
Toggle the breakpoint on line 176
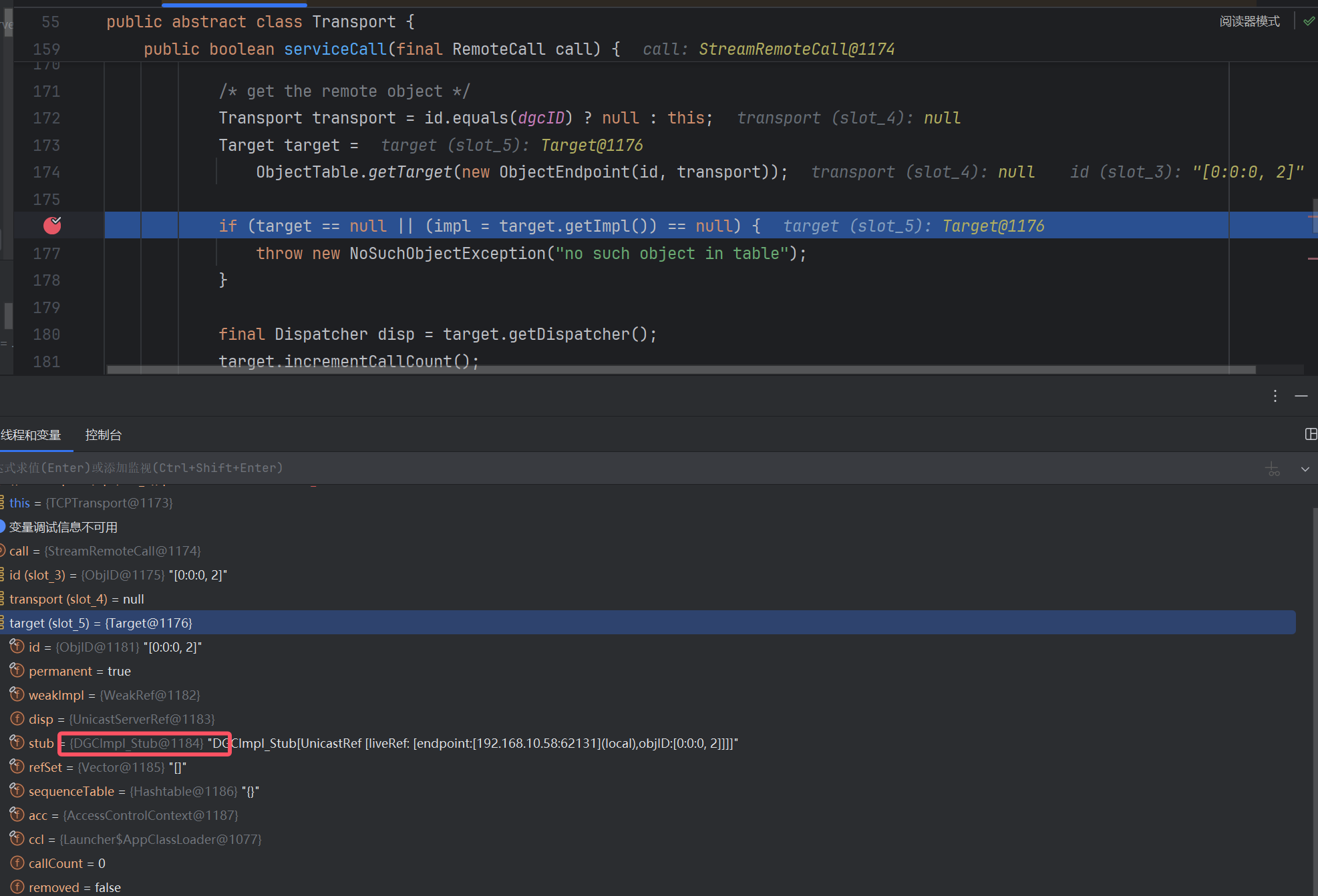52,226
